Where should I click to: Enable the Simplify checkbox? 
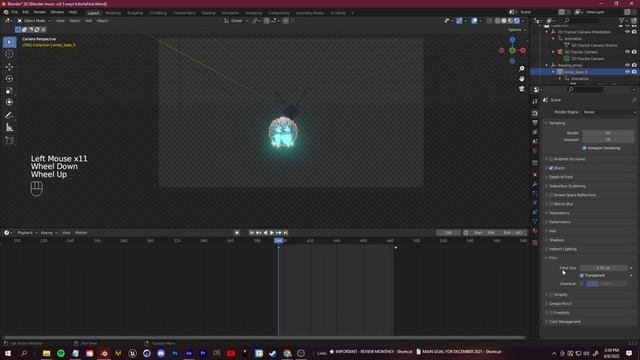click(551, 295)
